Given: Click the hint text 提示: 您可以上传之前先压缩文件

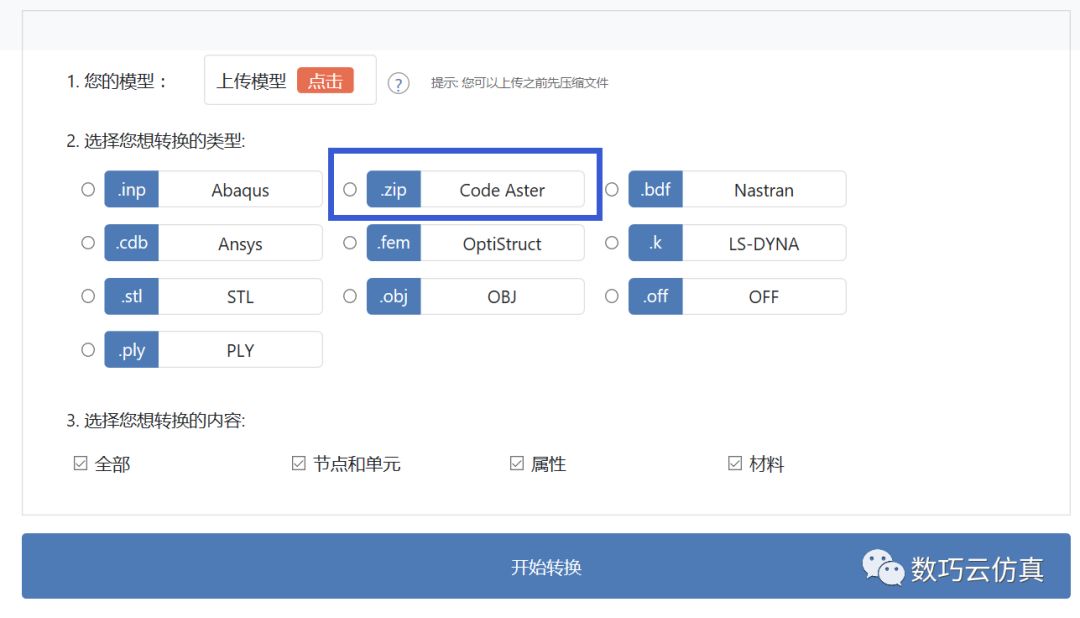Looking at the screenshot, I should 519,83.
